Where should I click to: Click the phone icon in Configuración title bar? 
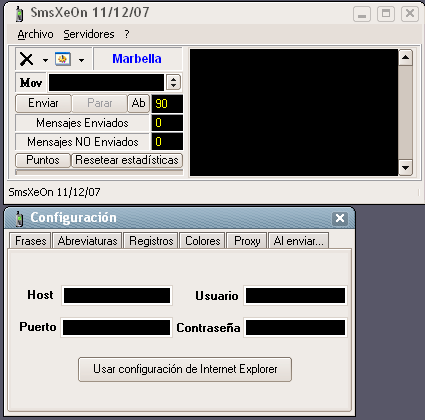pyautogui.click(x=20, y=218)
